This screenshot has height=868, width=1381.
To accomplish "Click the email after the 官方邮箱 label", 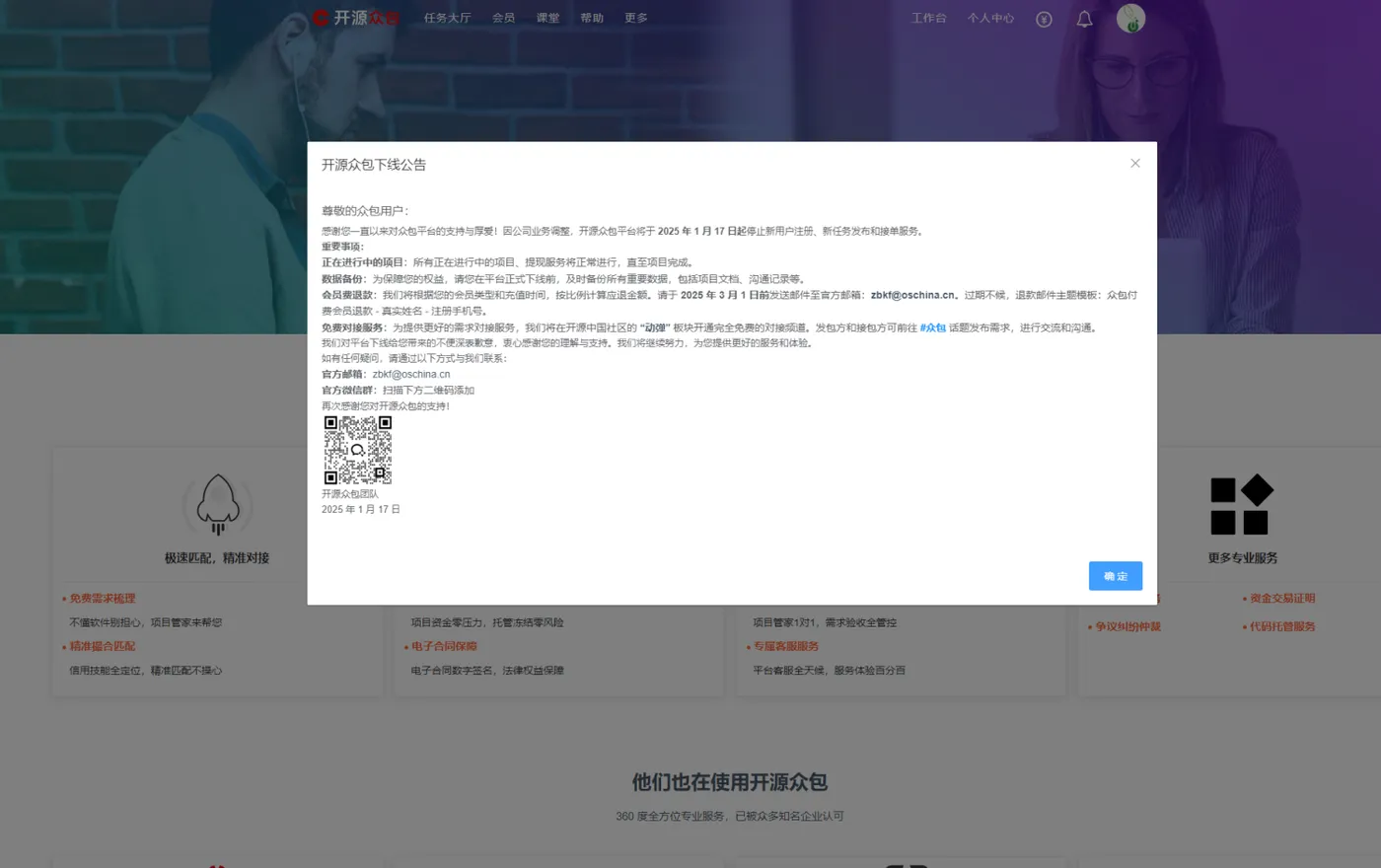I will click(411, 375).
